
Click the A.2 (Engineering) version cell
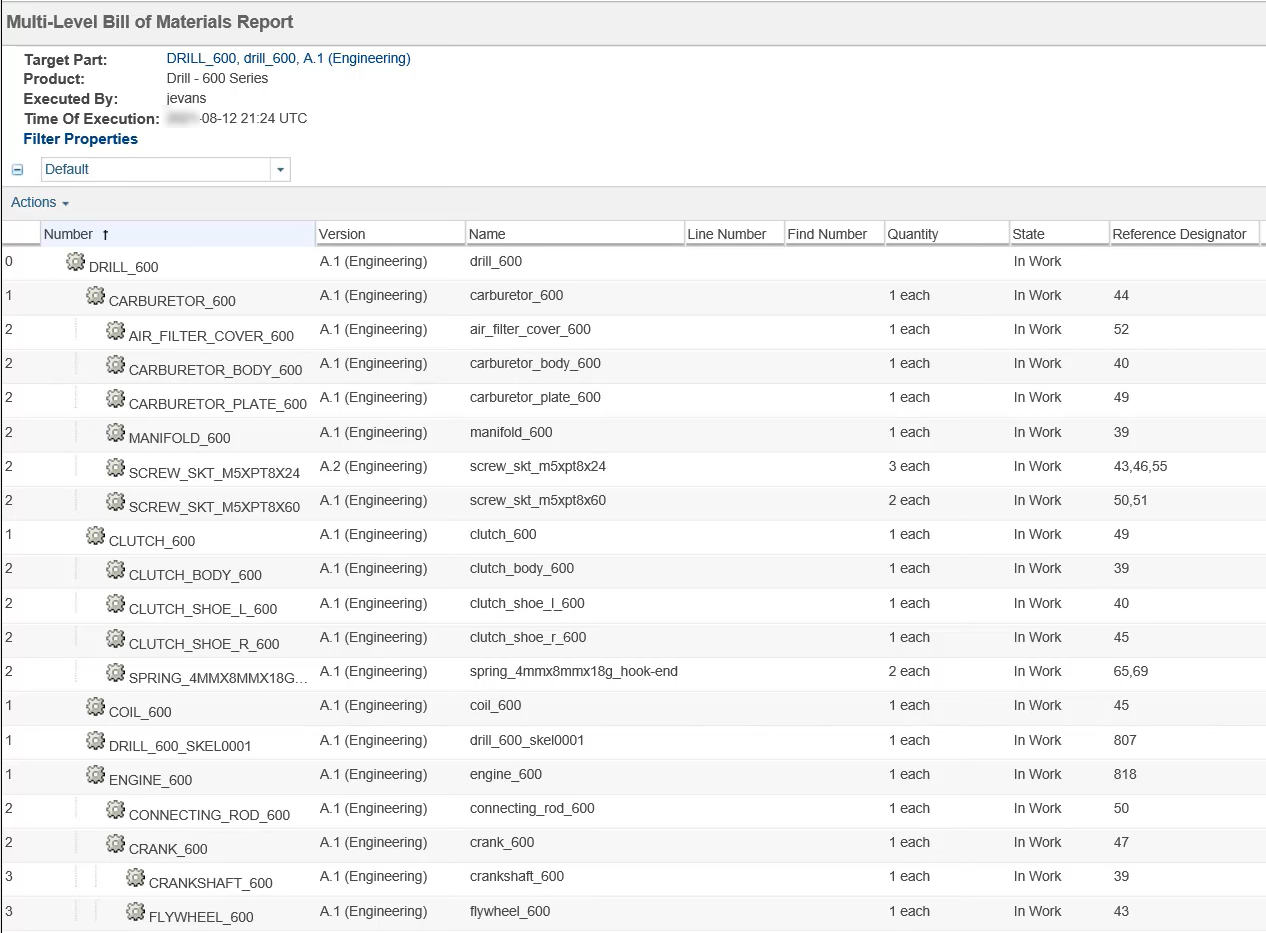[x=373, y=466]
